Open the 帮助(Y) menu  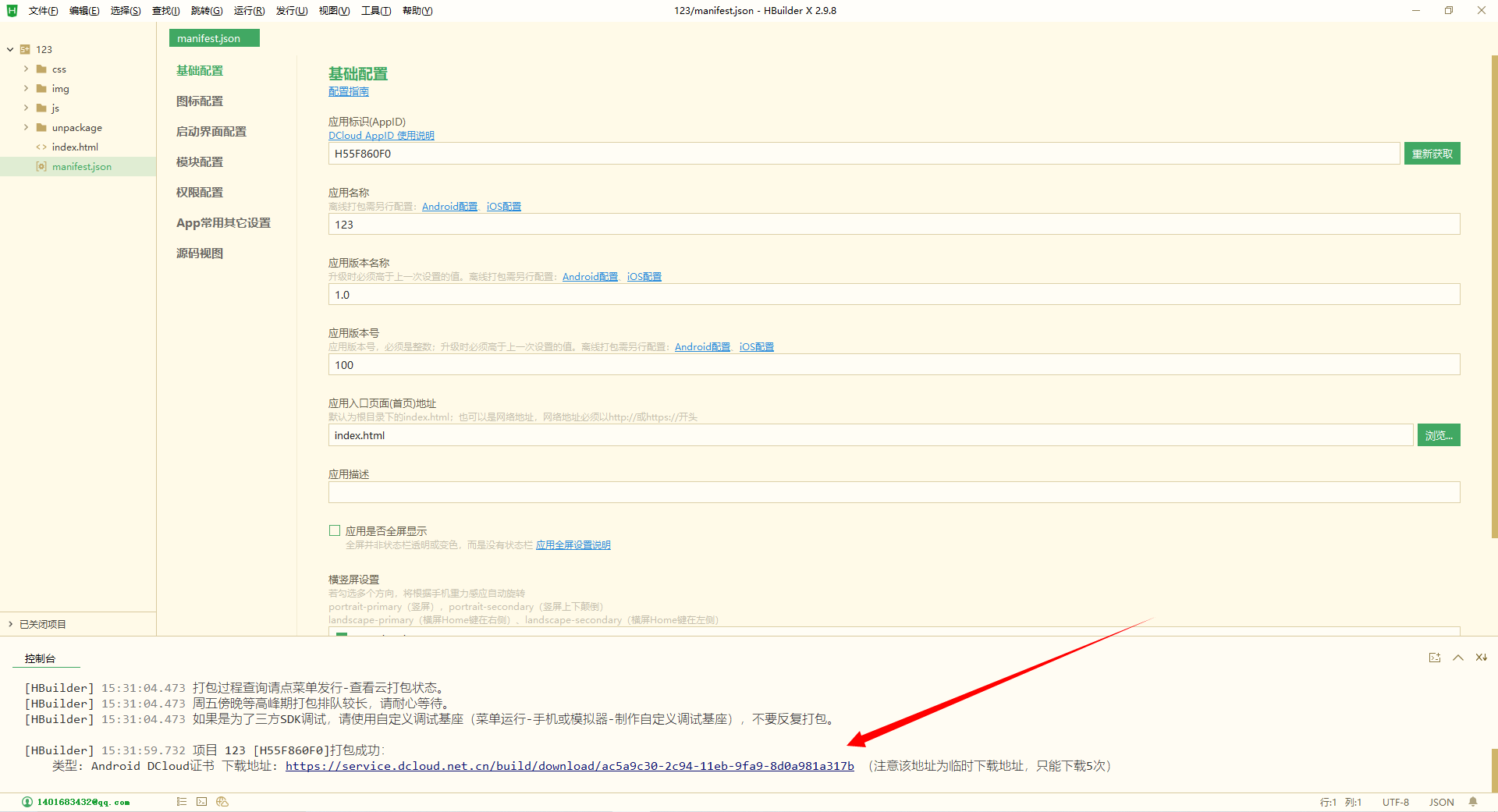417,10
